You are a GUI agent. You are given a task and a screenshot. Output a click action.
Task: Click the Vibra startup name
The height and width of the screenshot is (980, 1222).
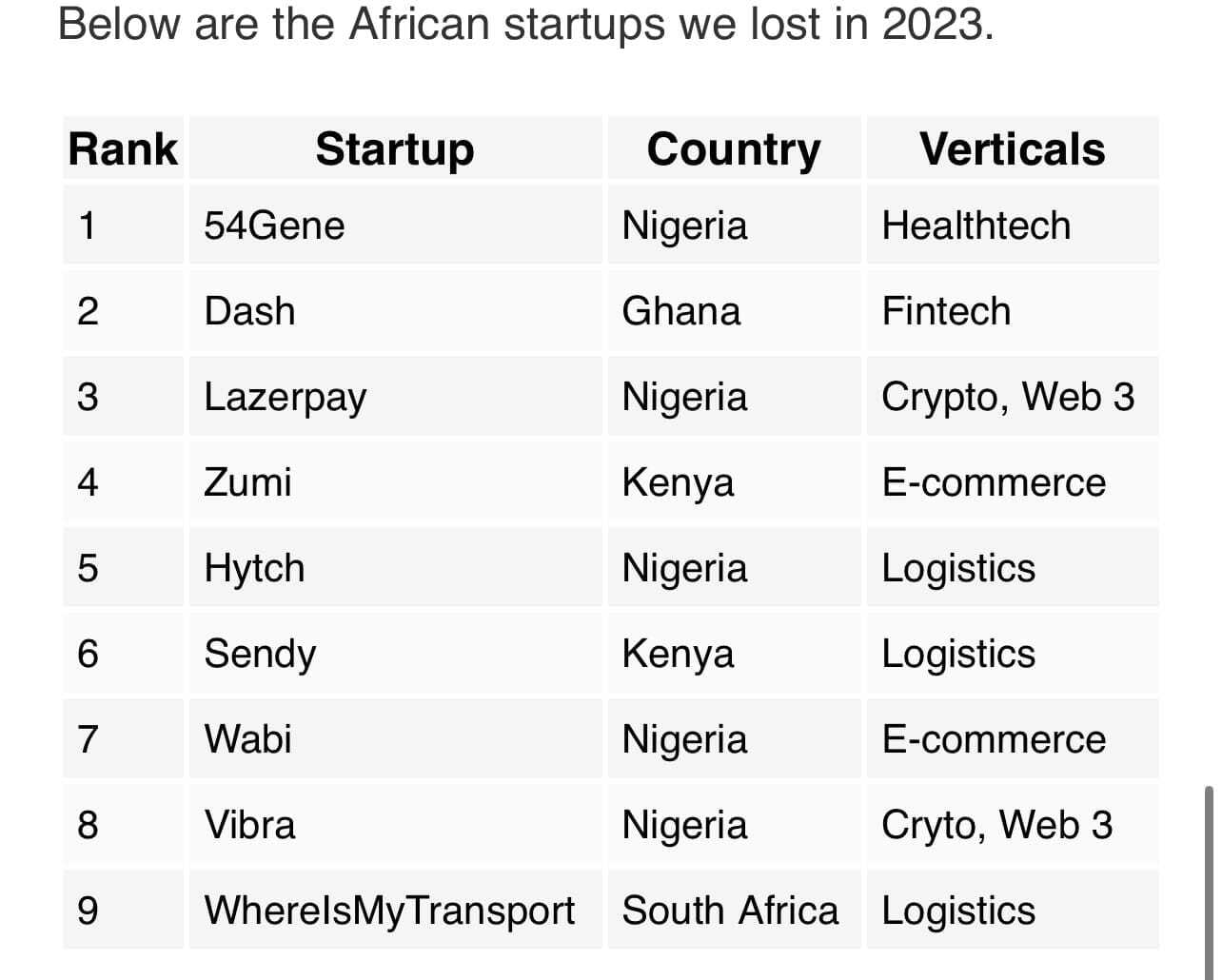(249, 825)
